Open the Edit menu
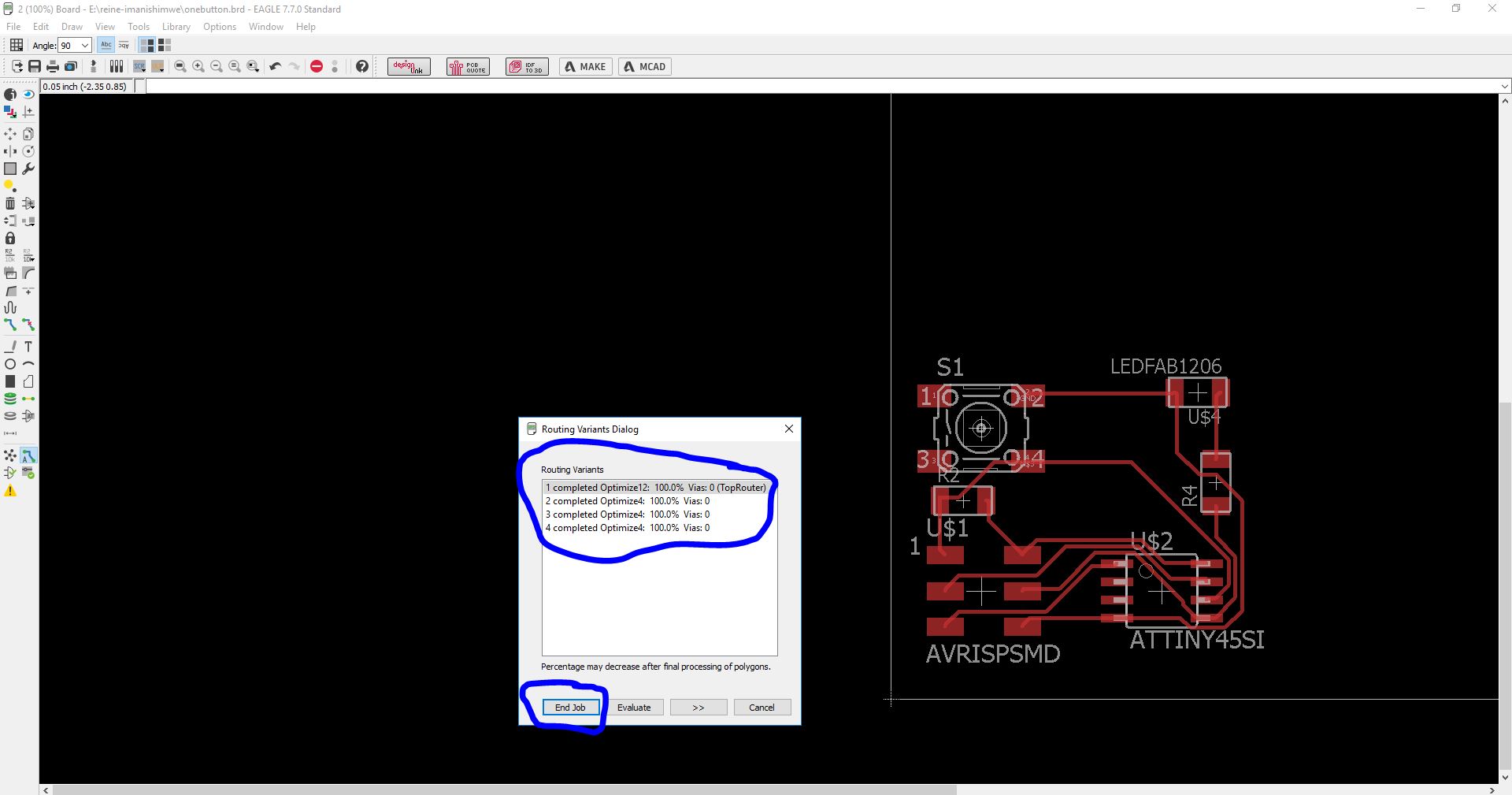Image resolution: width=1512 pixels, height=795 pixels. coord(41,27)
